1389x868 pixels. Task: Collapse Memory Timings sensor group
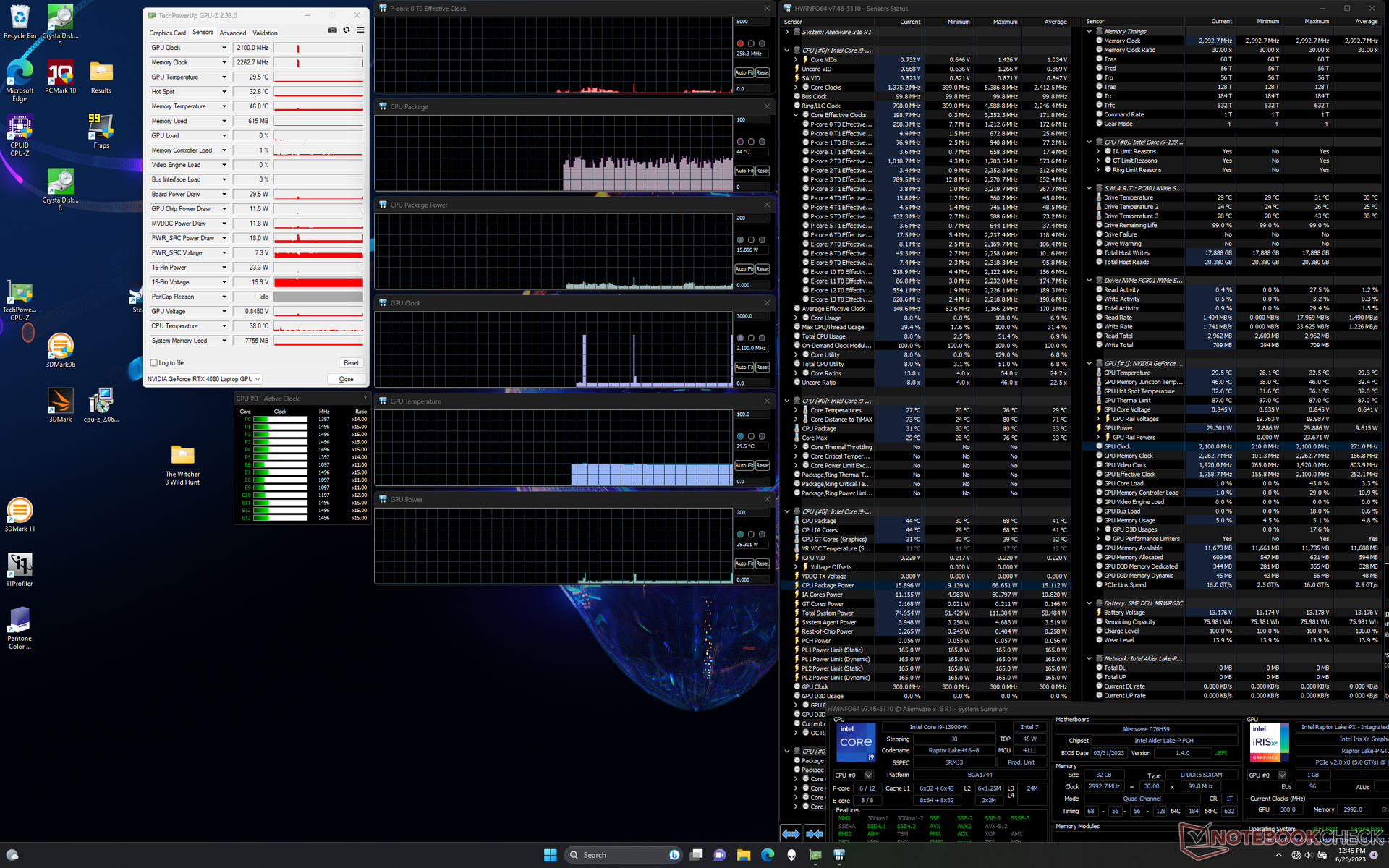(1089, 31)
